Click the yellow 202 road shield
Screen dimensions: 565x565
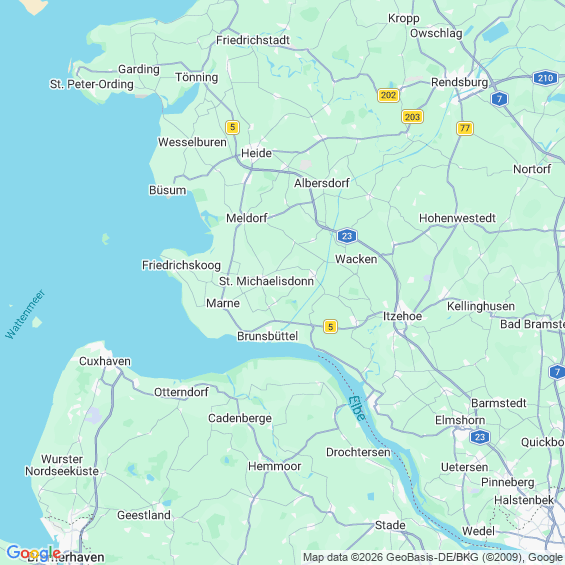tap(388, 95)
